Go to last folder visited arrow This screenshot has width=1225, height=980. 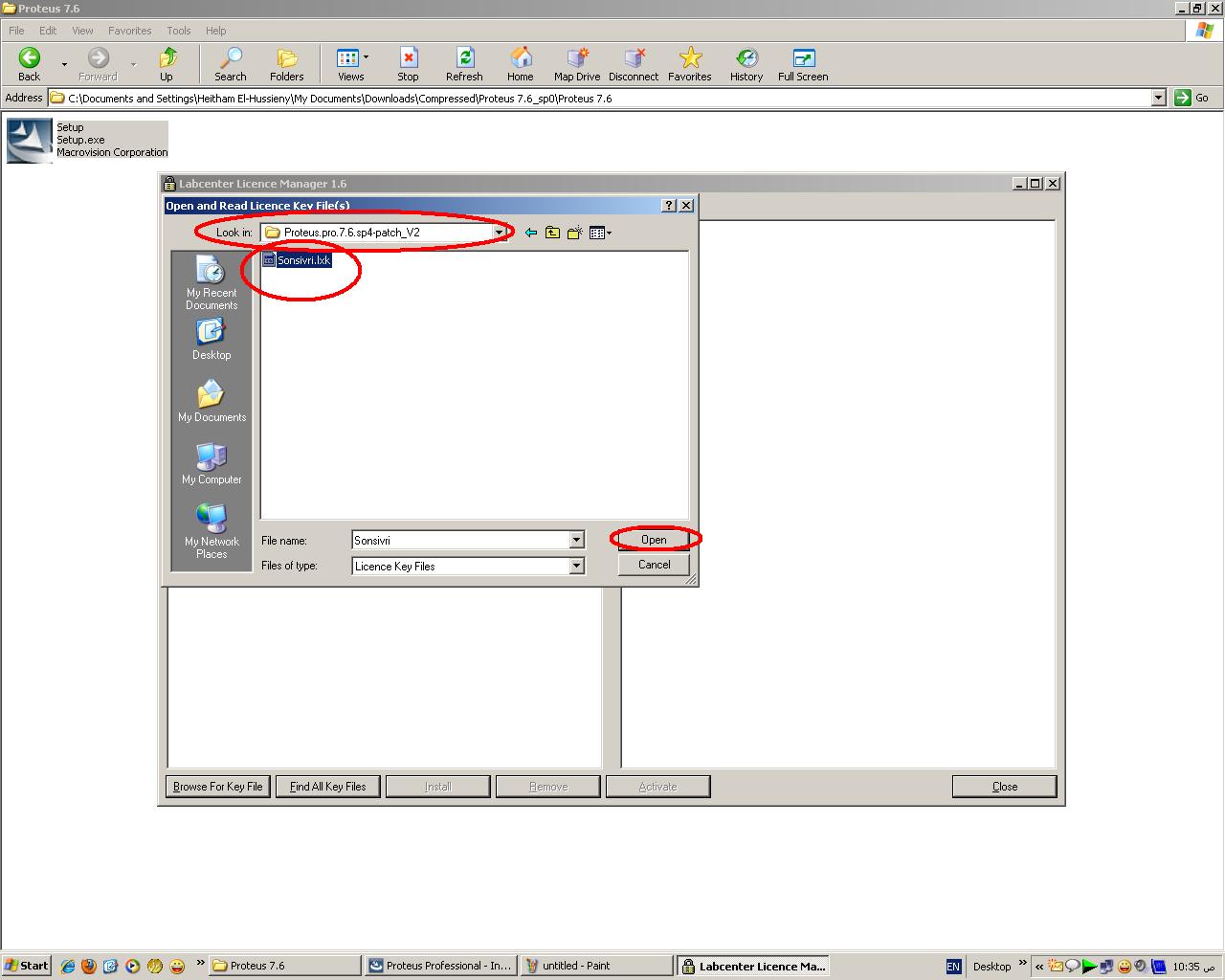tap(531, 233)
